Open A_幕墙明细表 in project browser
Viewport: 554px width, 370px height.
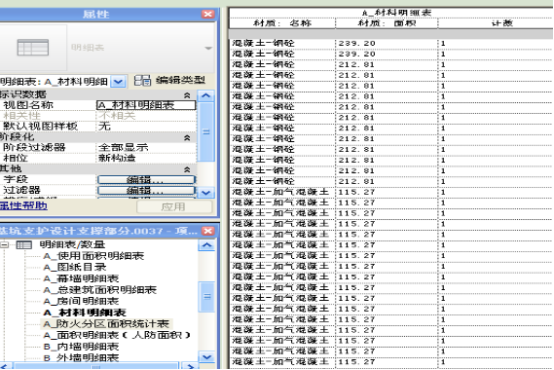[81, 278]
